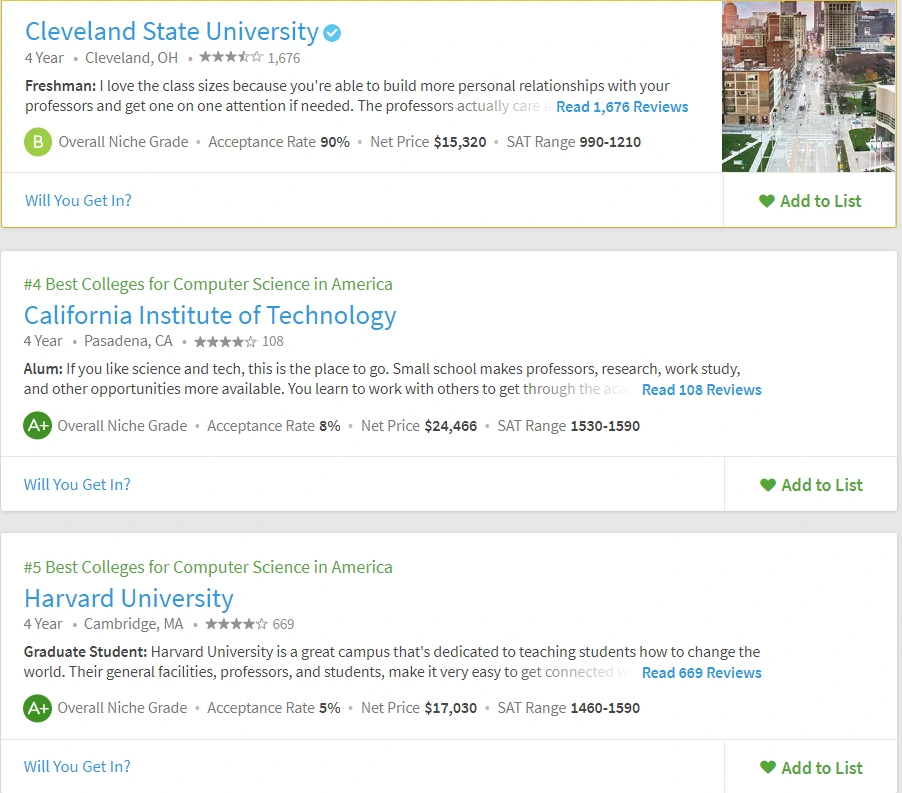The image size is (902, 793).
Task: Click Will You Get In for Cleveland State
Action: click(x=78, y=201)
